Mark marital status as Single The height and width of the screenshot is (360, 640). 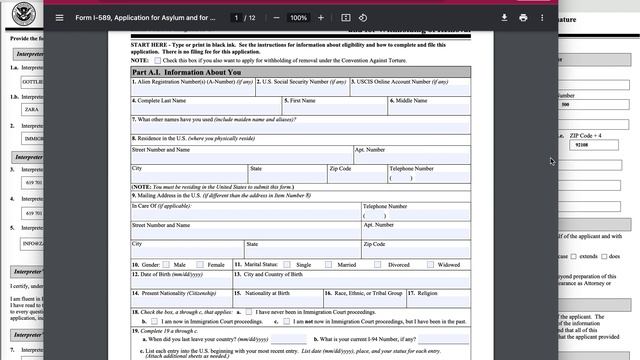pos(287,264)
